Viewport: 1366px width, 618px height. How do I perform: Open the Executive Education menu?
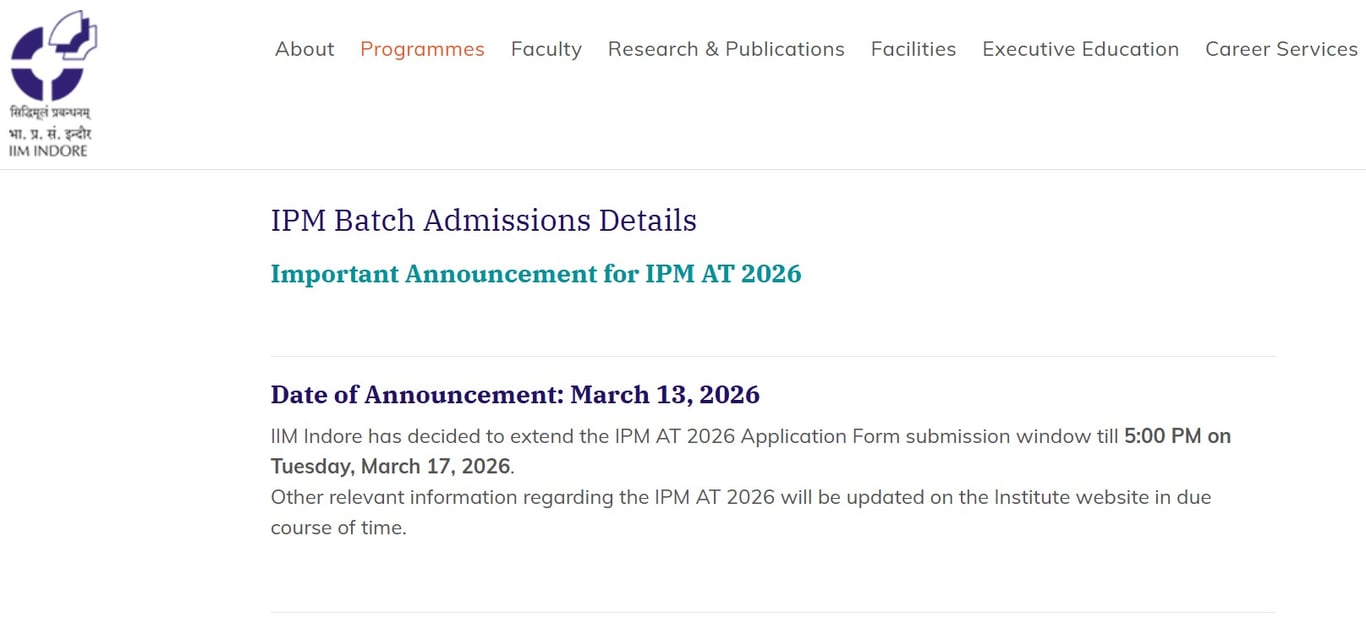1080,49
